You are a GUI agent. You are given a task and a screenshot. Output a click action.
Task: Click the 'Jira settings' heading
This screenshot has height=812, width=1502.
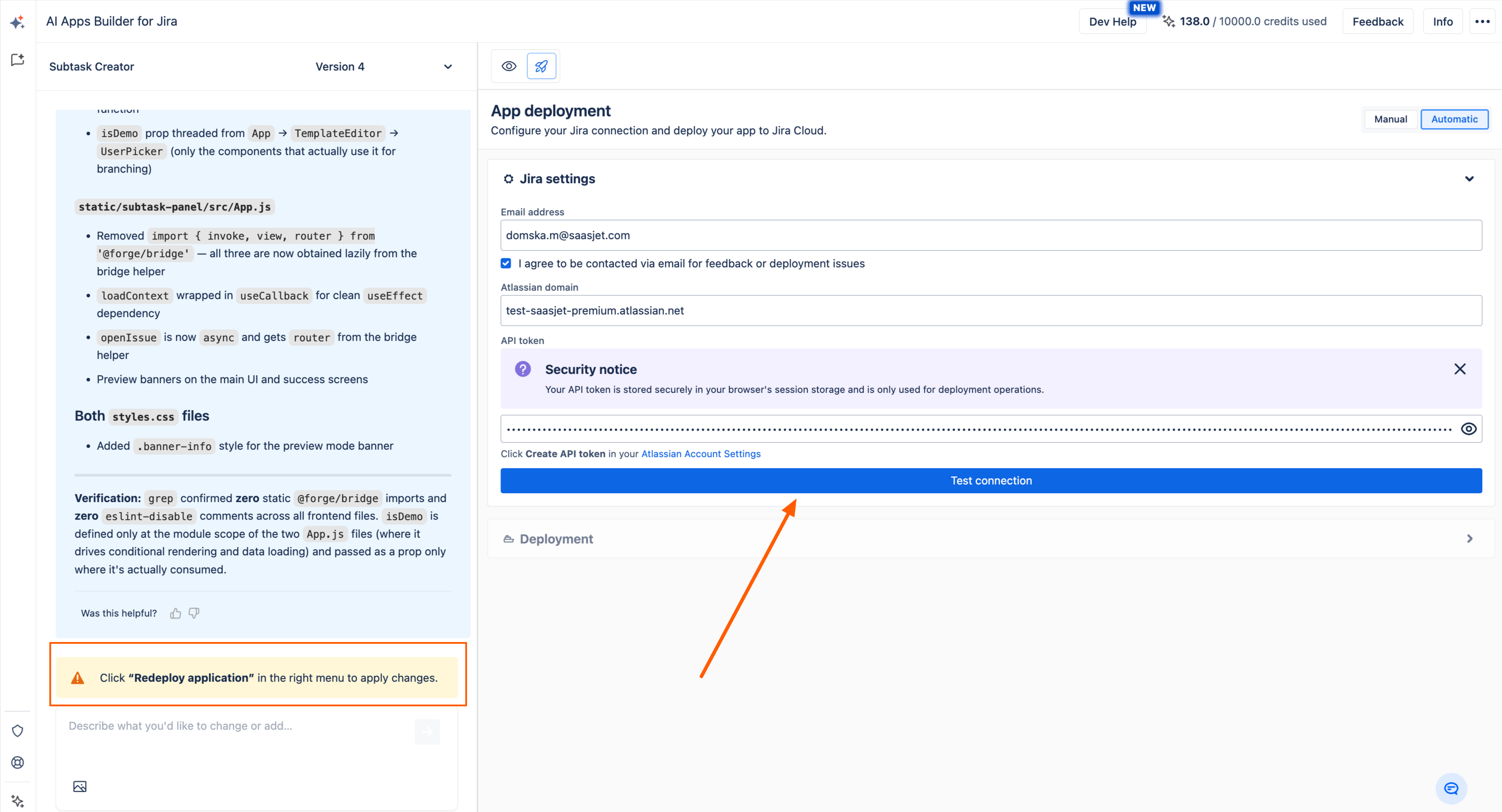[557, 179]
